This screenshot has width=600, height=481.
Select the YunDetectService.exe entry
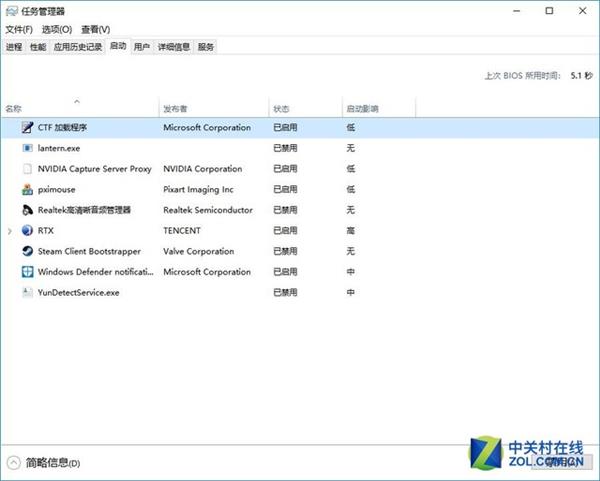click(78, 293)
